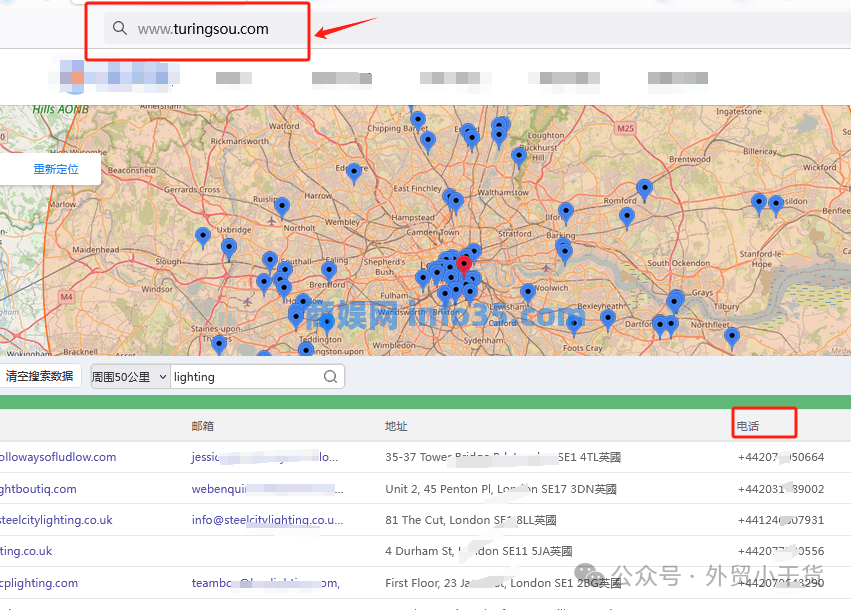Select the phone number ending 39002
This screenshot has width=851, height=610.
point(781,489)
